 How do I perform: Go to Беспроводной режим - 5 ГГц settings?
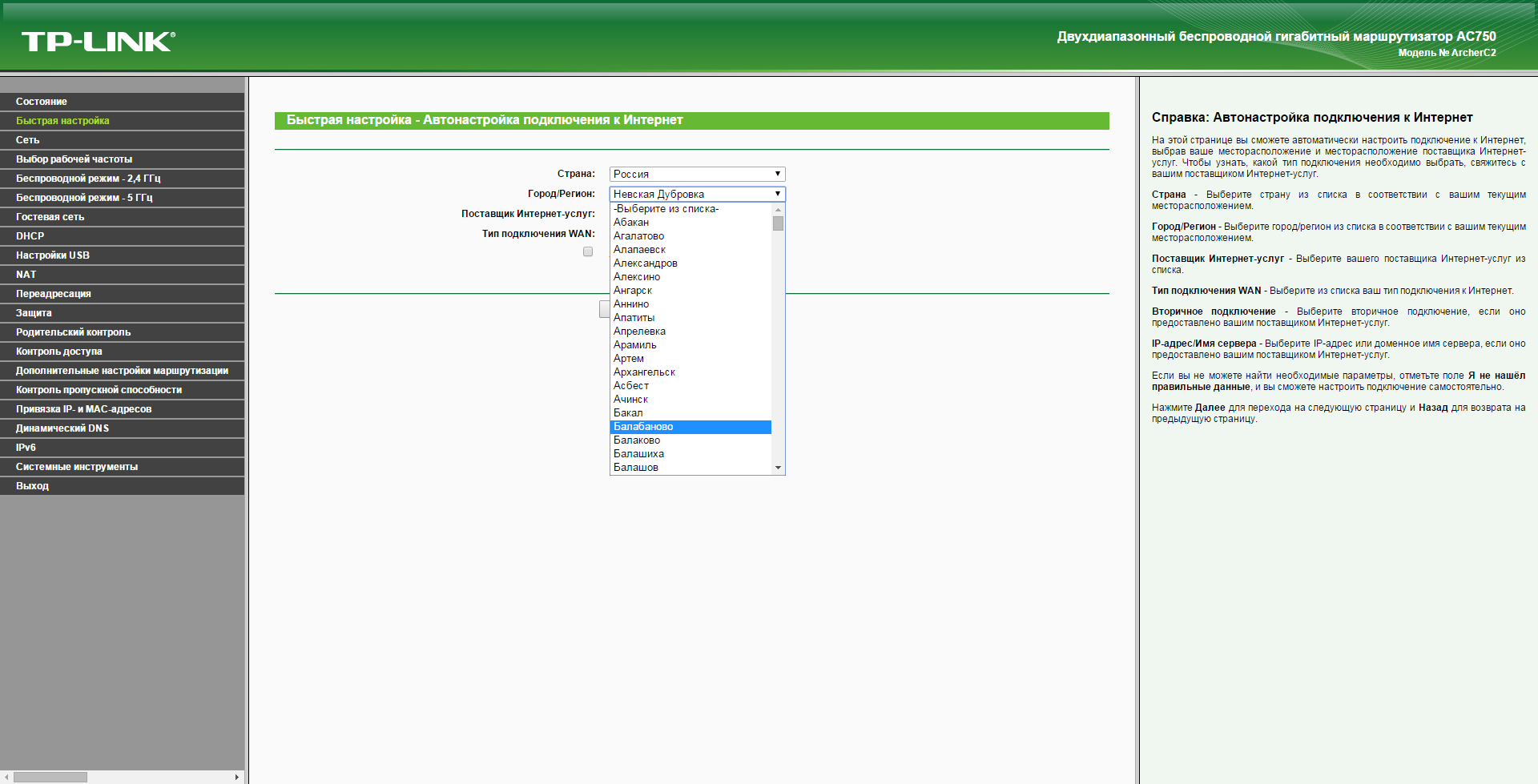click(84, 198)
